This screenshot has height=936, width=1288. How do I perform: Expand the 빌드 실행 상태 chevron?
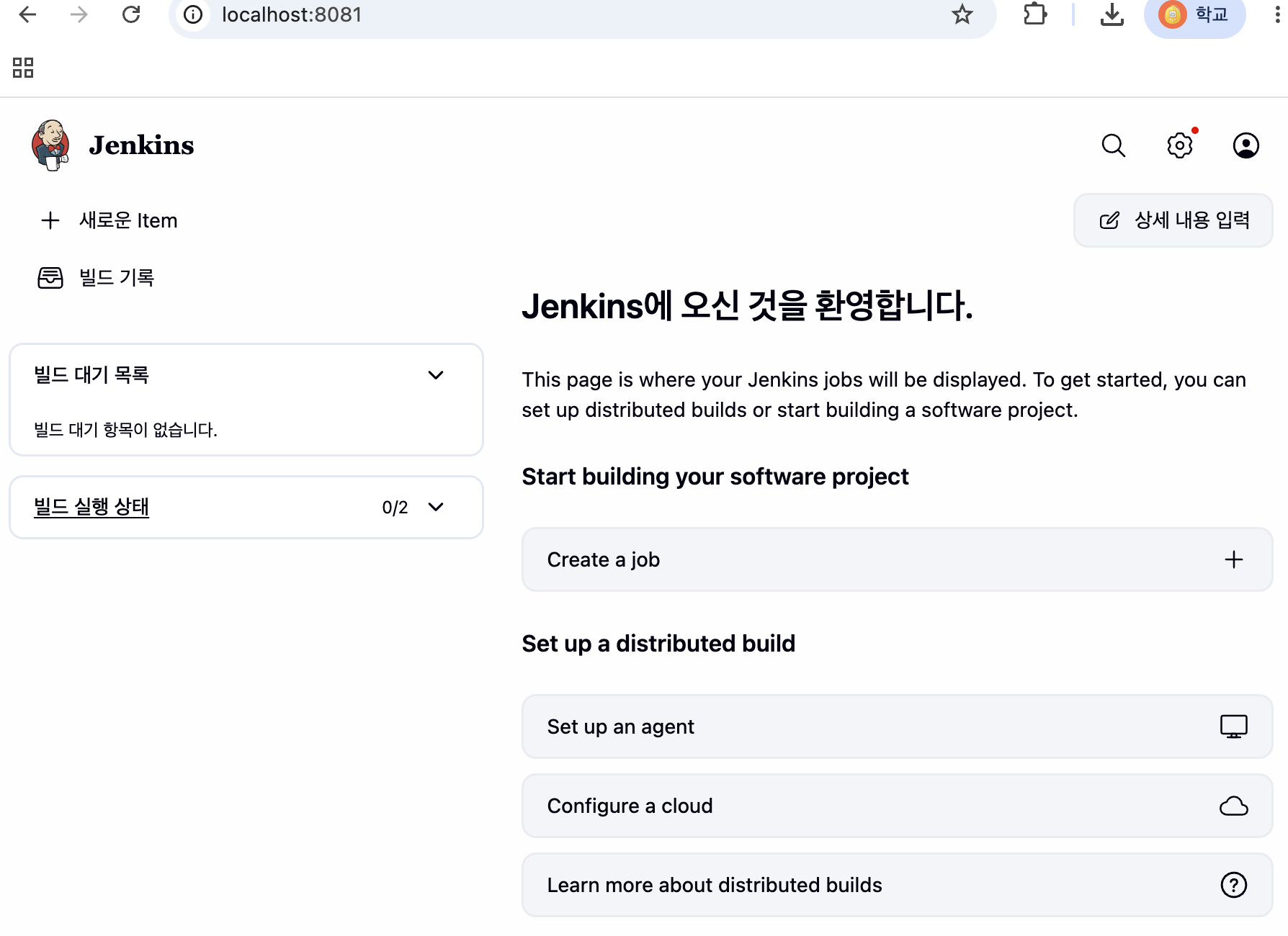436,507
